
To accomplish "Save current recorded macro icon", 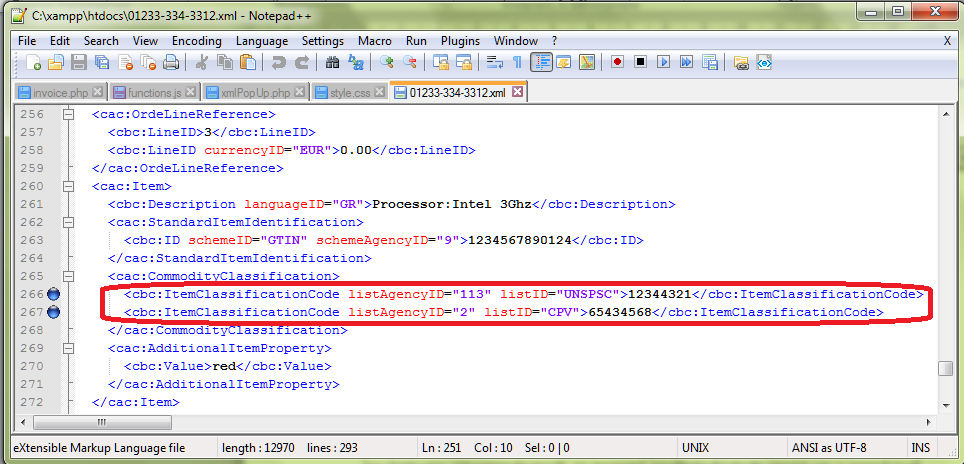I will pos(710,62).
